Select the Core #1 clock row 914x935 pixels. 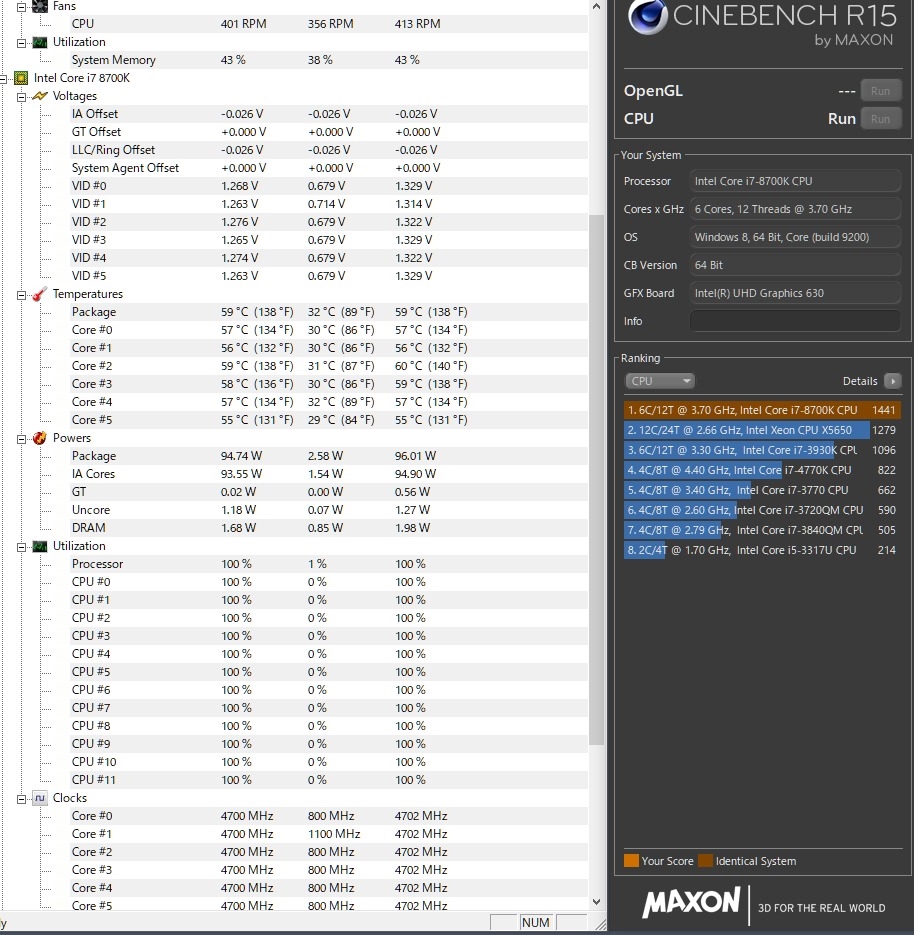(329, 834)
